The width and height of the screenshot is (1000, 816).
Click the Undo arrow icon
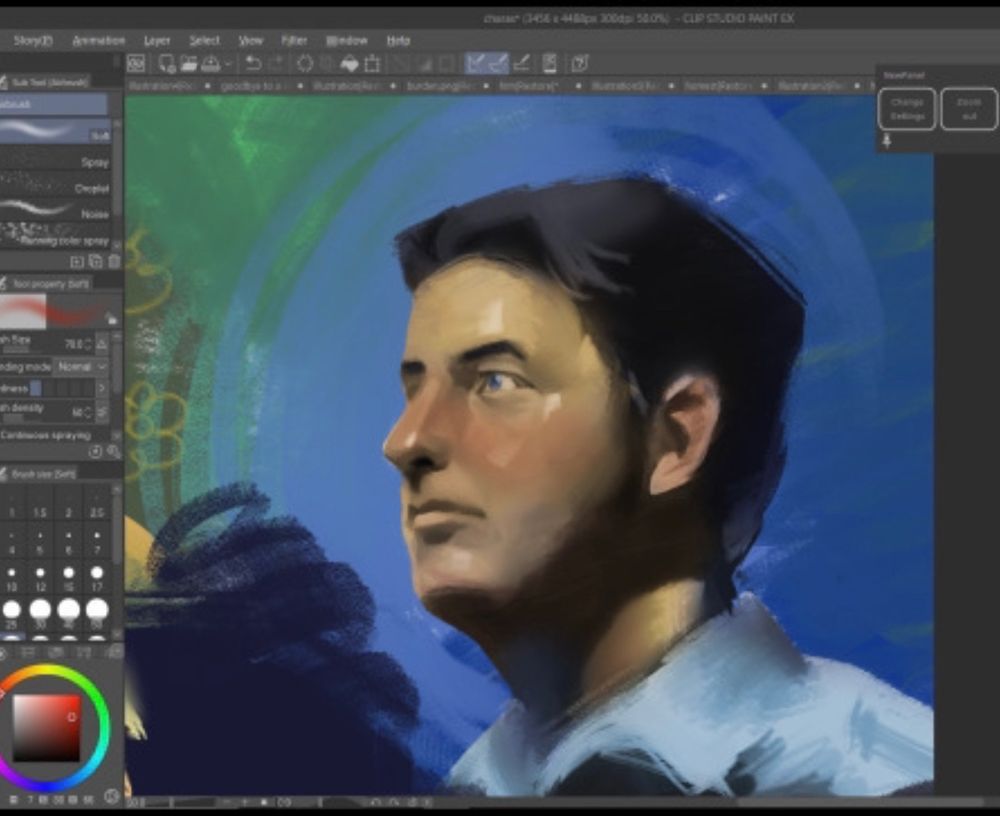point(253,64)
